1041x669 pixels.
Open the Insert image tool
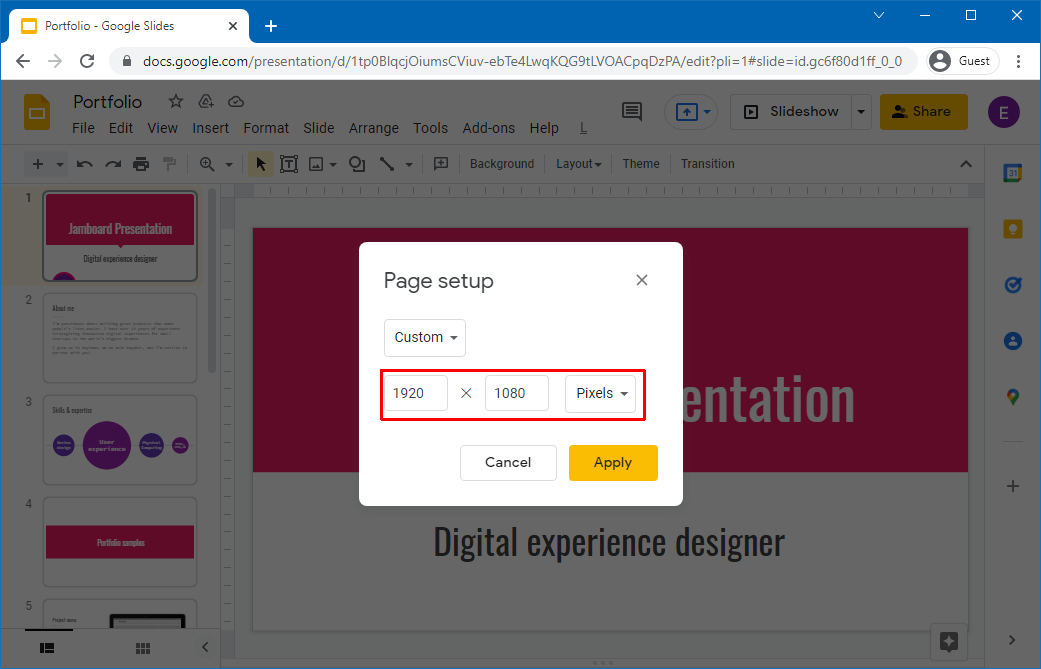click(318, 163)
